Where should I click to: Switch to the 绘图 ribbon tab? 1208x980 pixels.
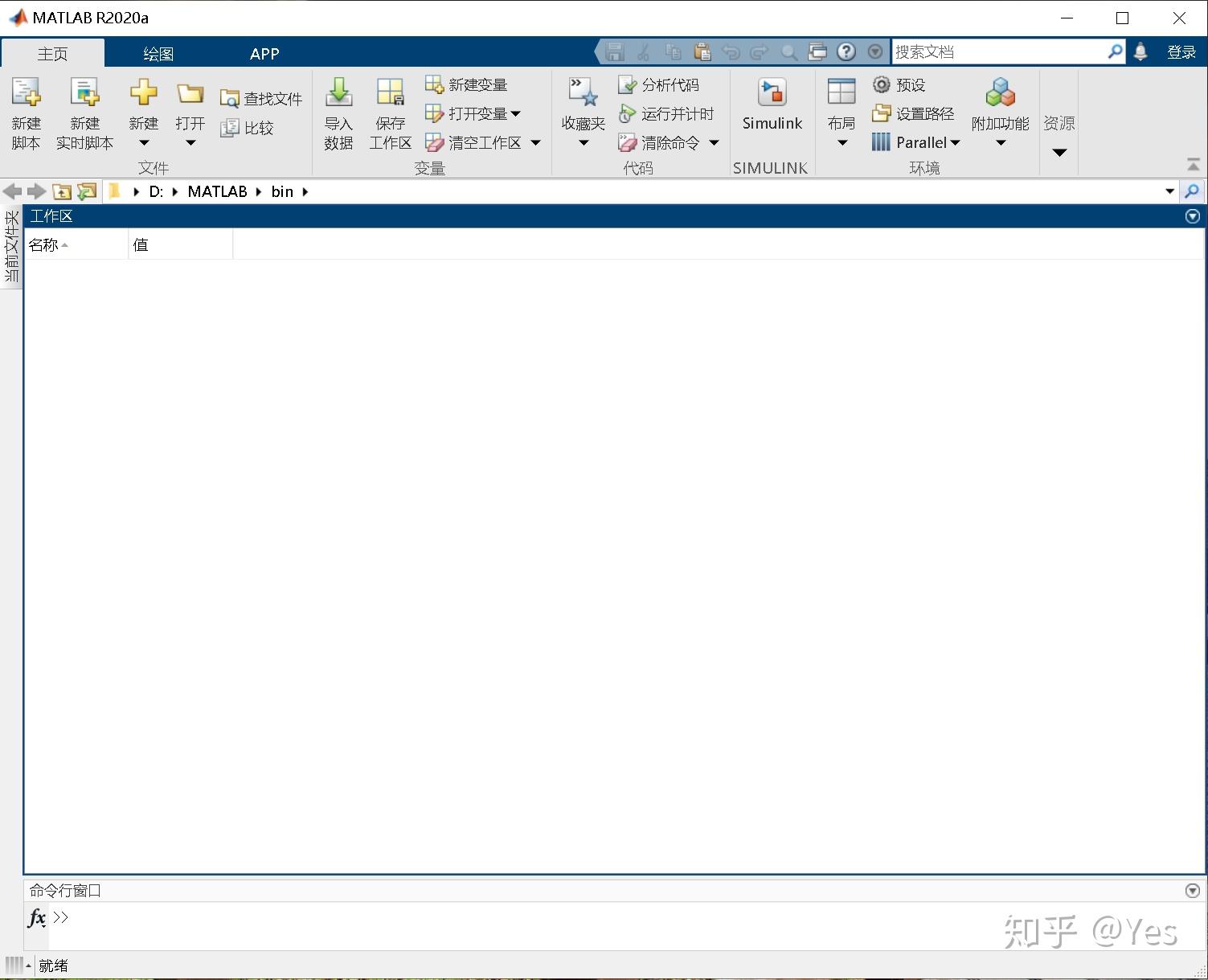point(158,52)
